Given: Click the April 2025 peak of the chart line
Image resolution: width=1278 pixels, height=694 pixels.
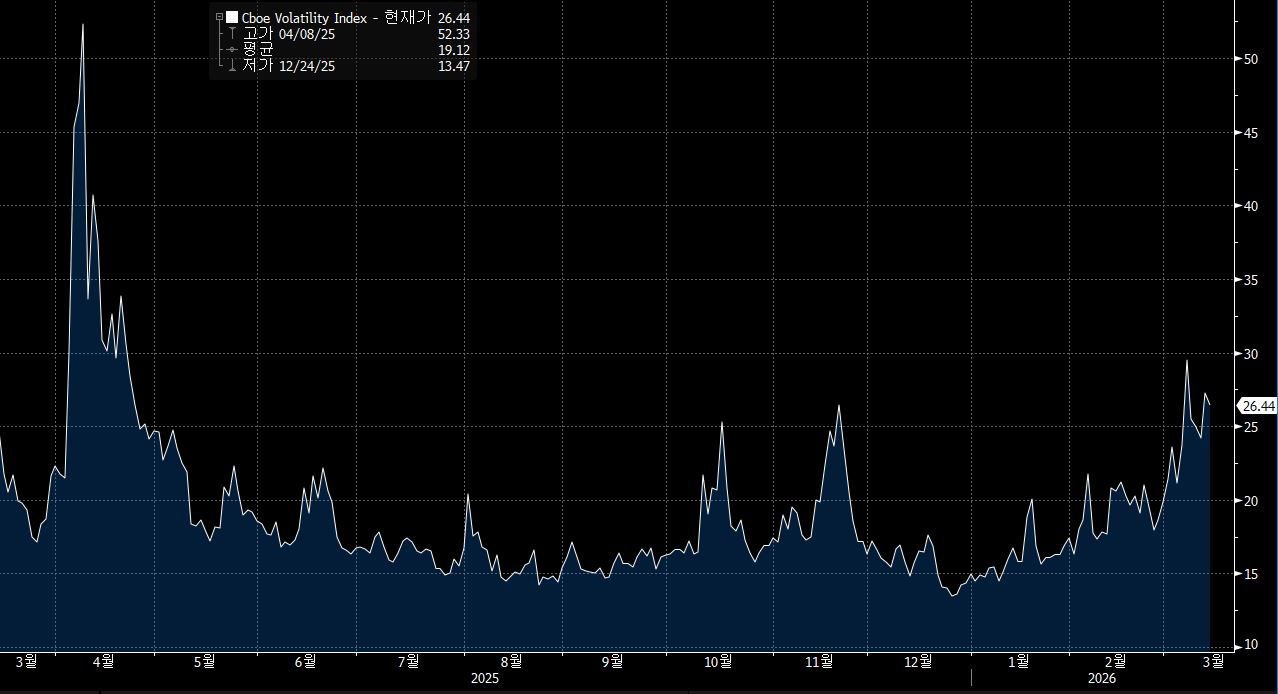Looking at the screenshot, I should coord(83,25).
